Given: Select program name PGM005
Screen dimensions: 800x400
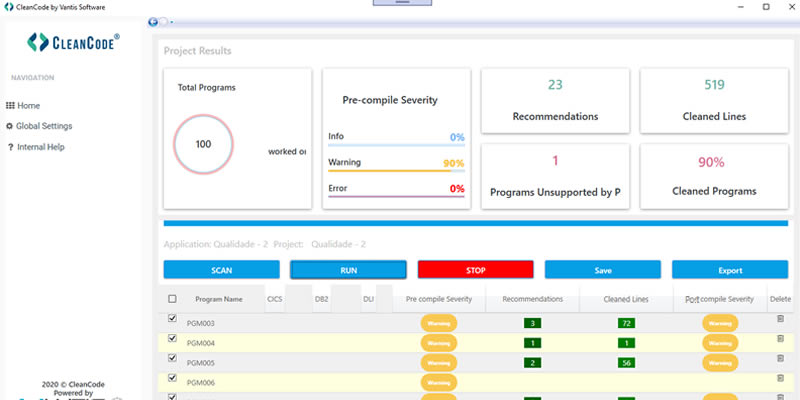Looking at the screenshot, I should pos(201,363).
